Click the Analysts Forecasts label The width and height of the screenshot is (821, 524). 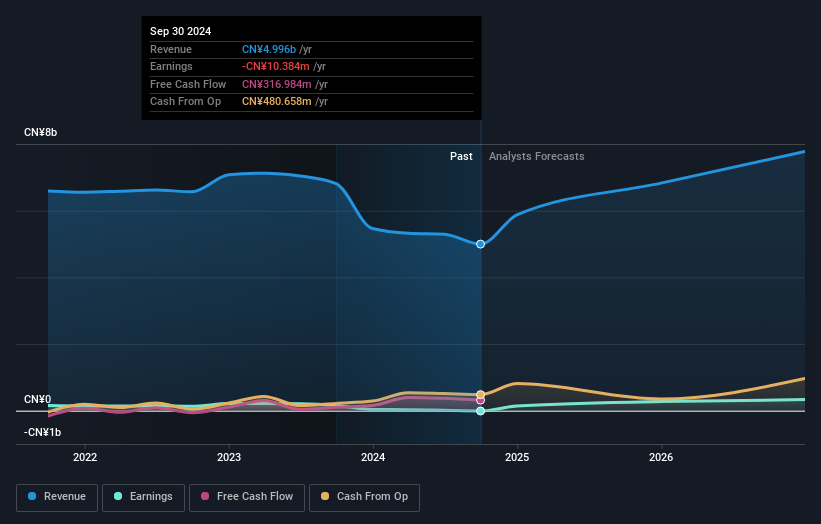(x=537, y=156)
